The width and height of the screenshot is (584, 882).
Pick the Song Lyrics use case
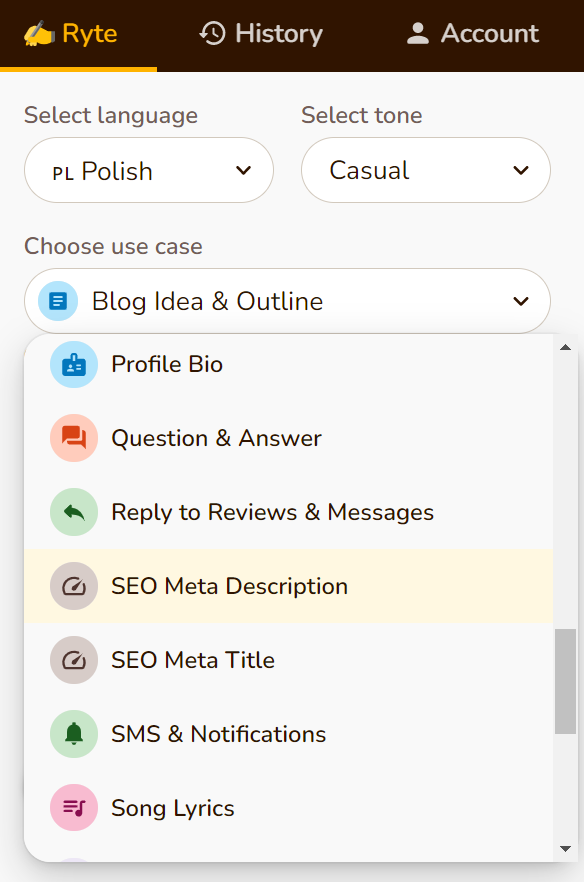[289, 808]
